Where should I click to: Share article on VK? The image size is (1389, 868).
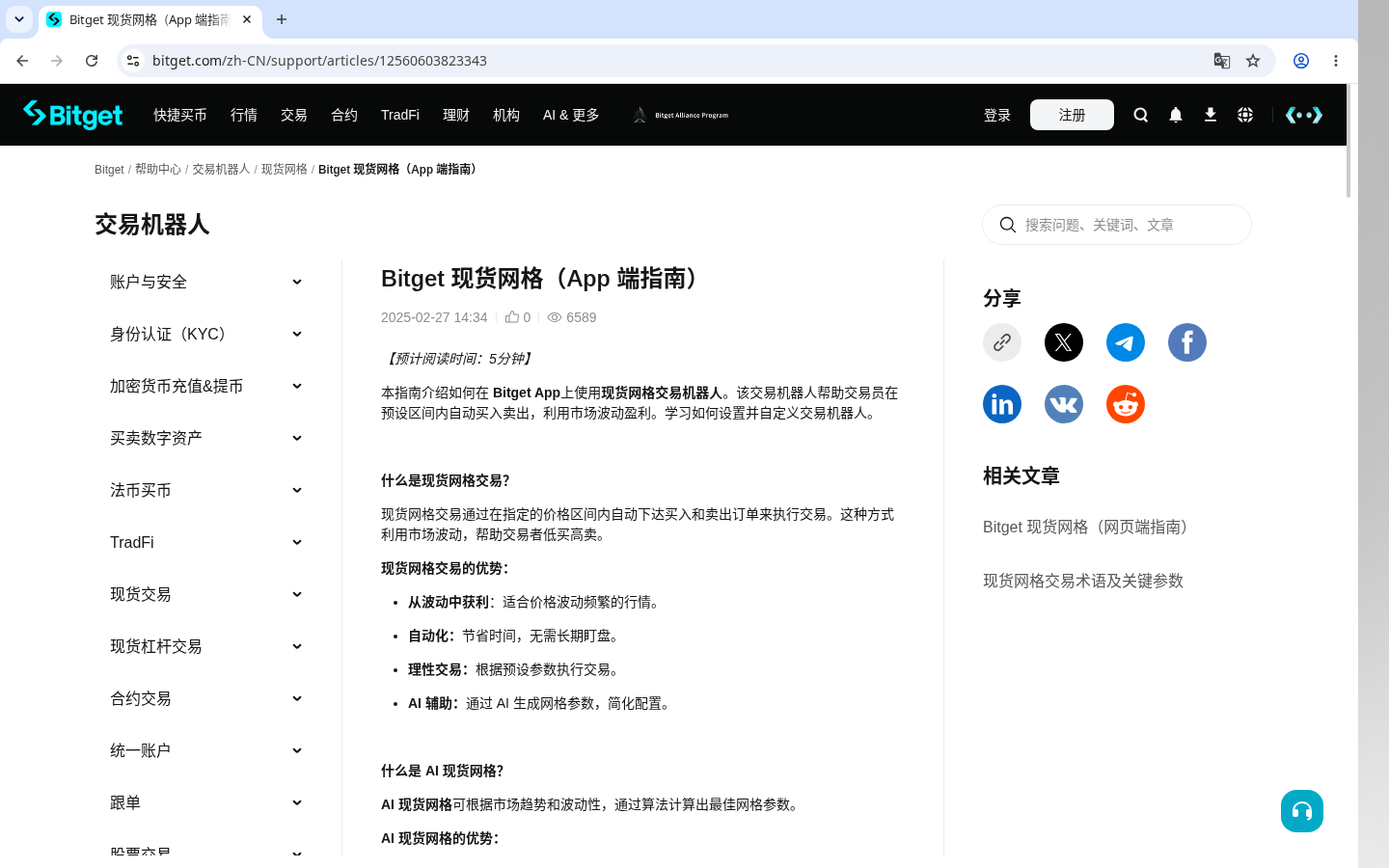(1064, 404)
